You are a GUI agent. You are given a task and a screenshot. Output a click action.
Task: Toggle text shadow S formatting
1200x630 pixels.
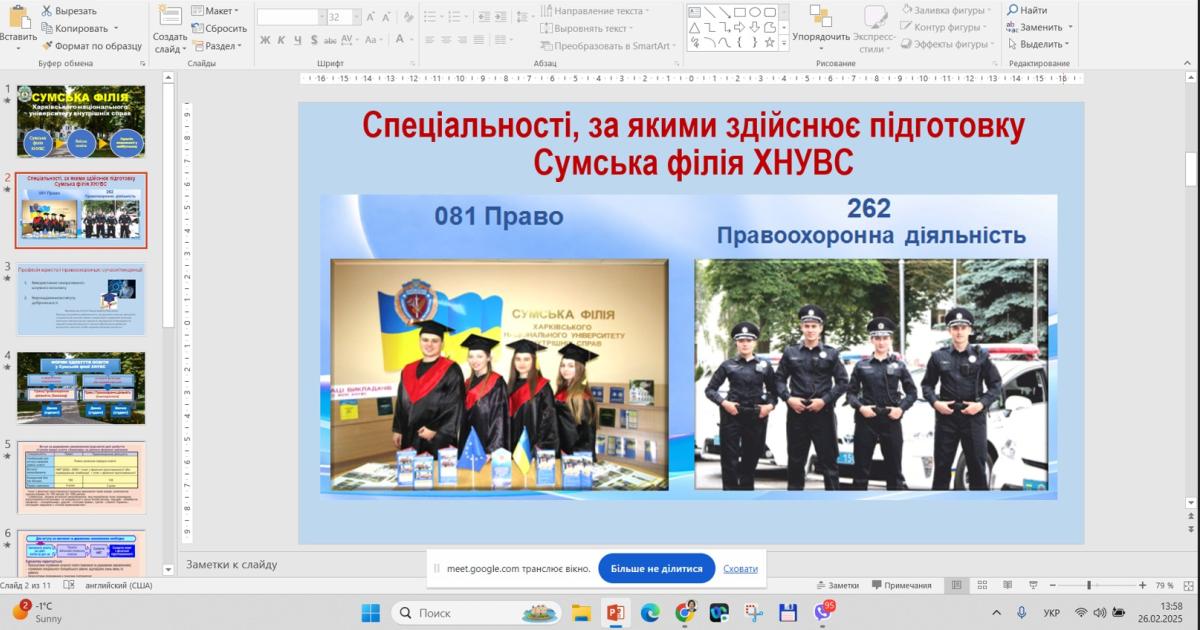click(314, 41)
